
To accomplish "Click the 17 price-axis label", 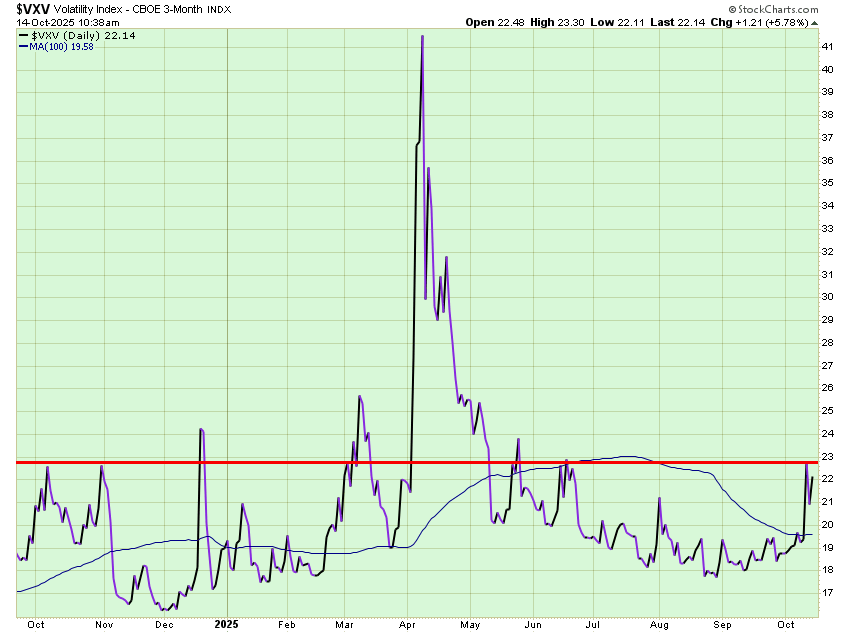I will click(x=827, y=593).
